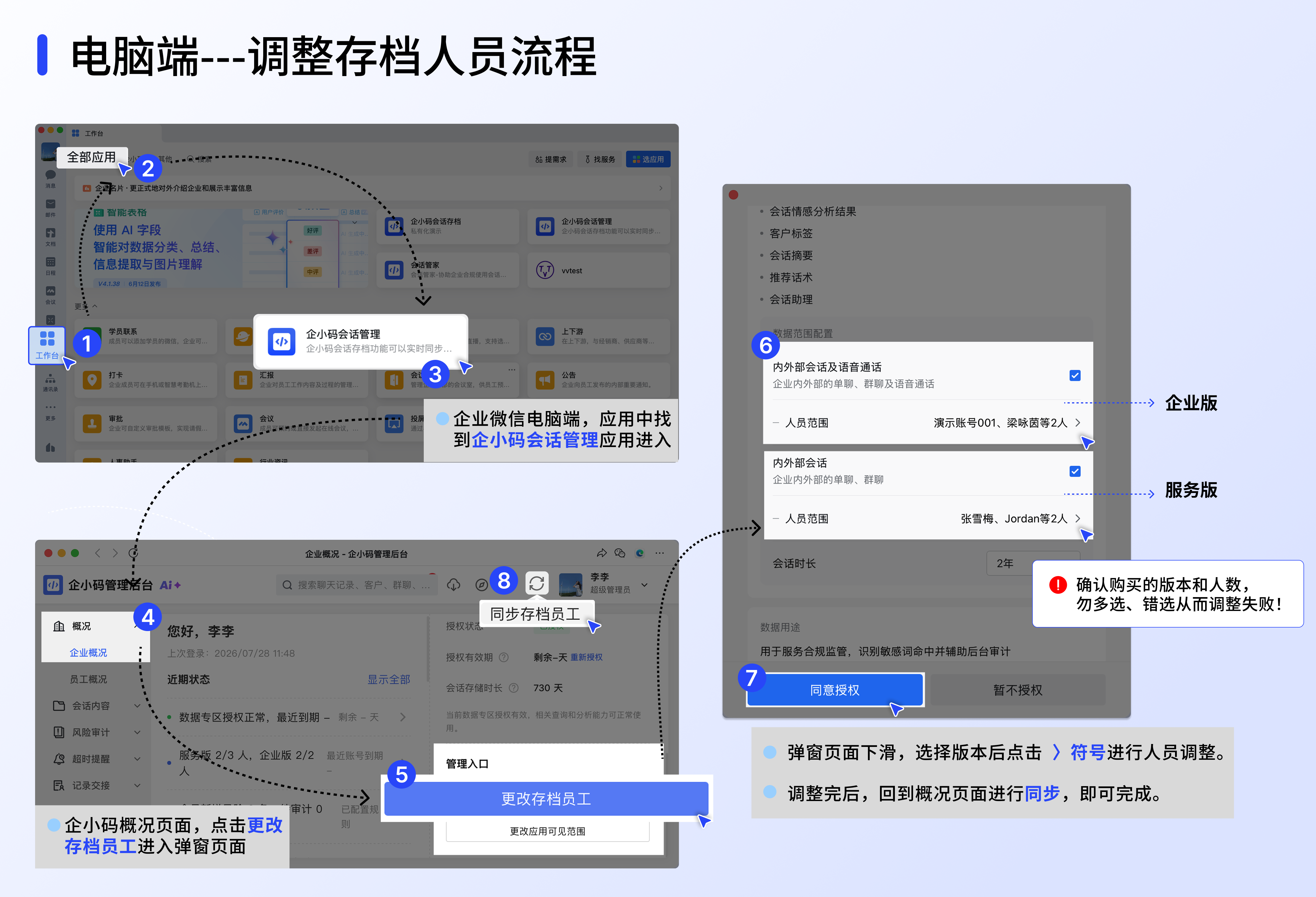Viewport: 1316px width, 897px height.
Task: Click share arrow icon in title bar
Action: tap(601, 553)
